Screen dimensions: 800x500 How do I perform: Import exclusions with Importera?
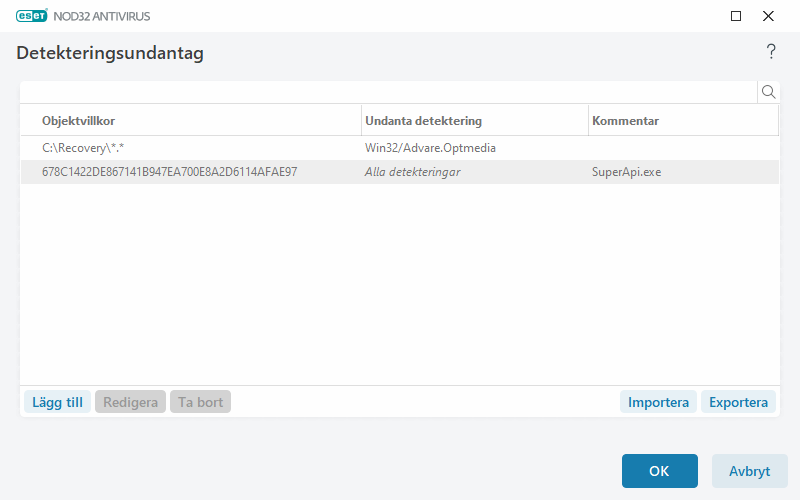(x=658, y=403)
